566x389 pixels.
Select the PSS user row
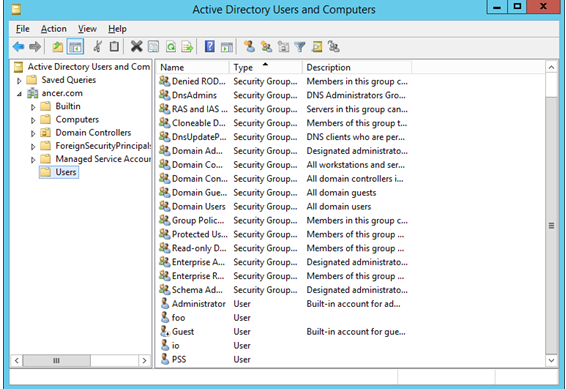[283, 359]
